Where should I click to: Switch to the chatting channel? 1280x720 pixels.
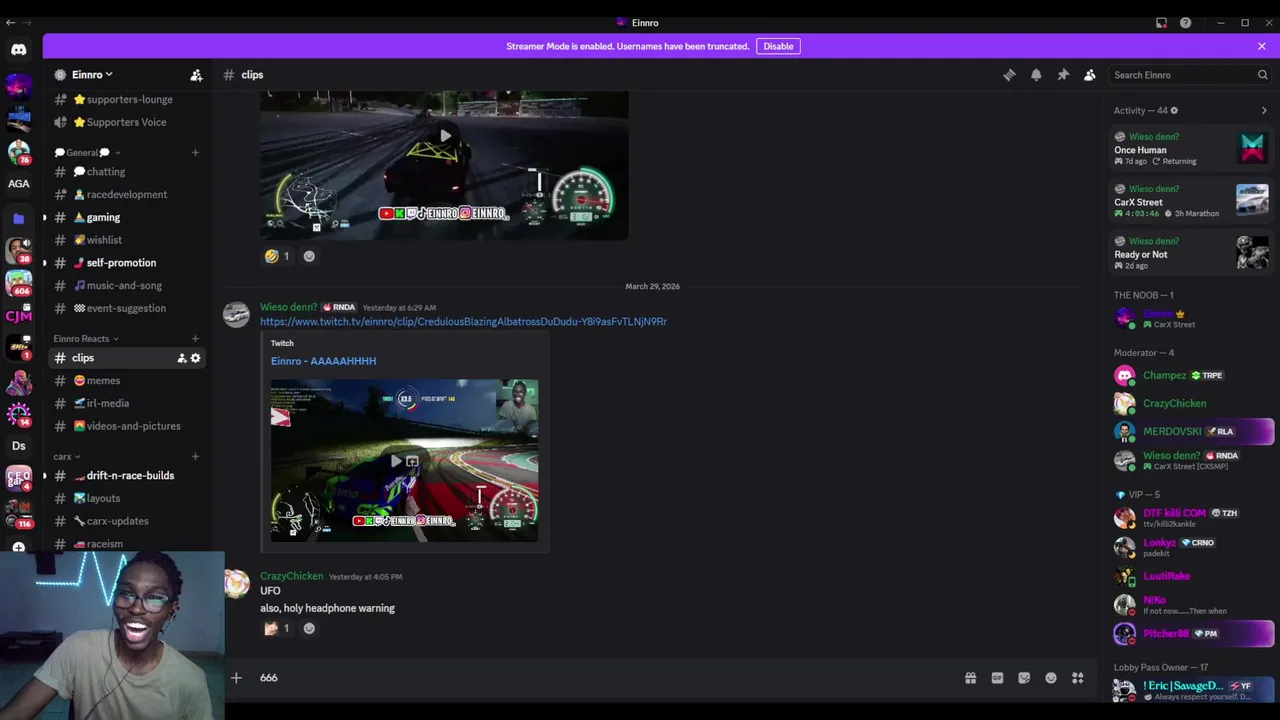[x=126, y=172]
